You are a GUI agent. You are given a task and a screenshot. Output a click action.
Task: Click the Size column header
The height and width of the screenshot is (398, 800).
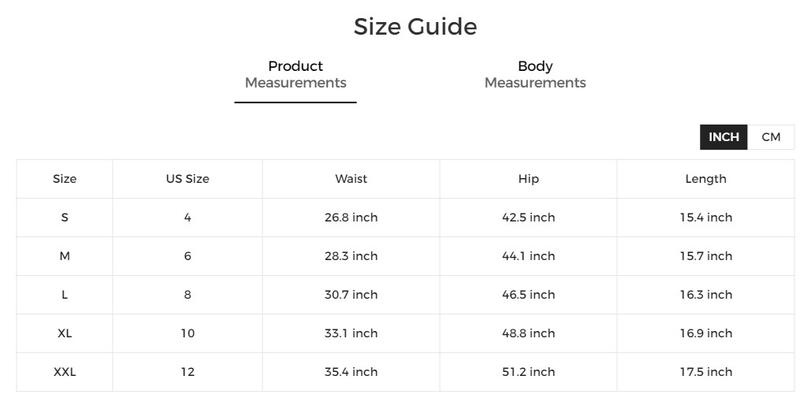(65, 179)
